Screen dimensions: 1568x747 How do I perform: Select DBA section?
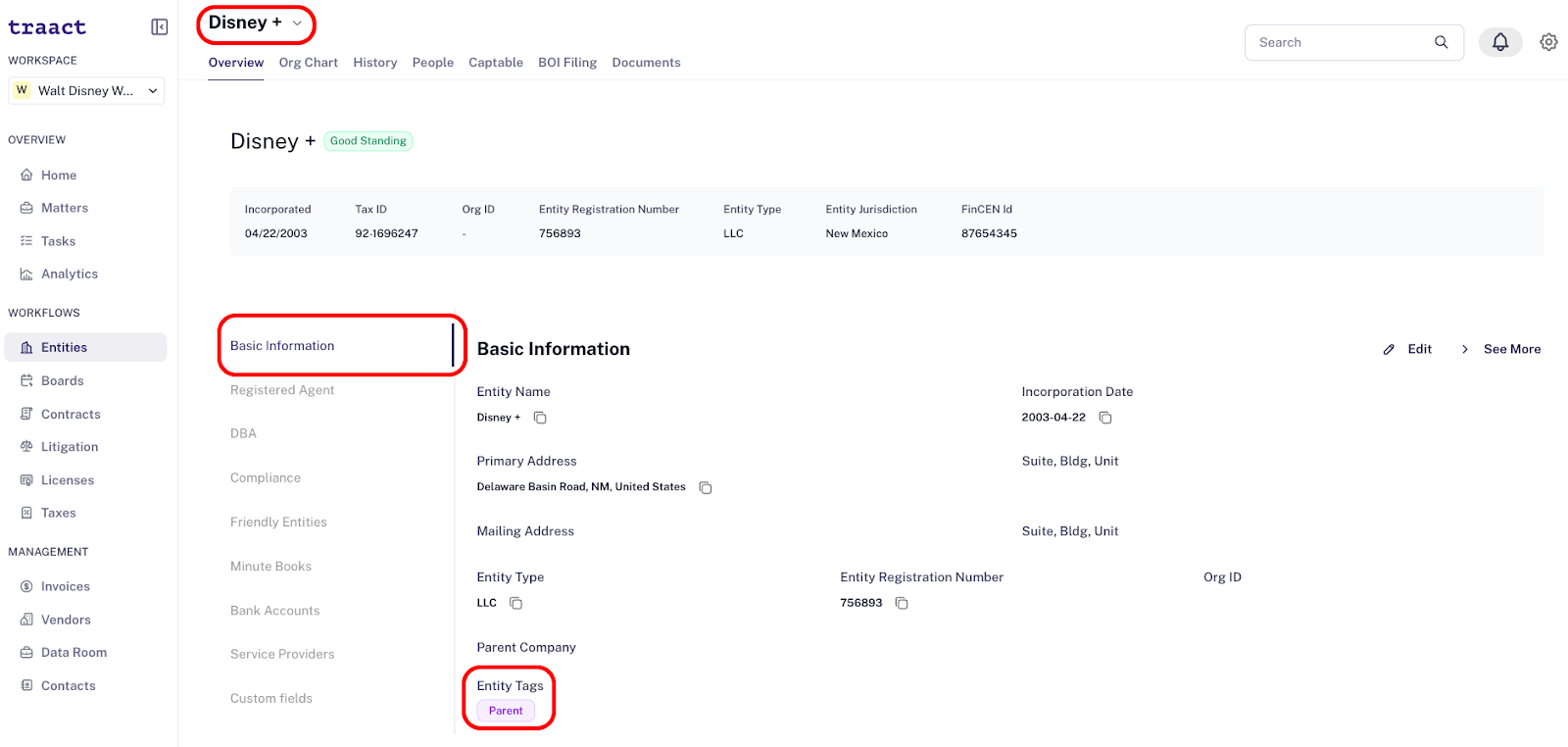pyautogui.click(x=243, y=433)
